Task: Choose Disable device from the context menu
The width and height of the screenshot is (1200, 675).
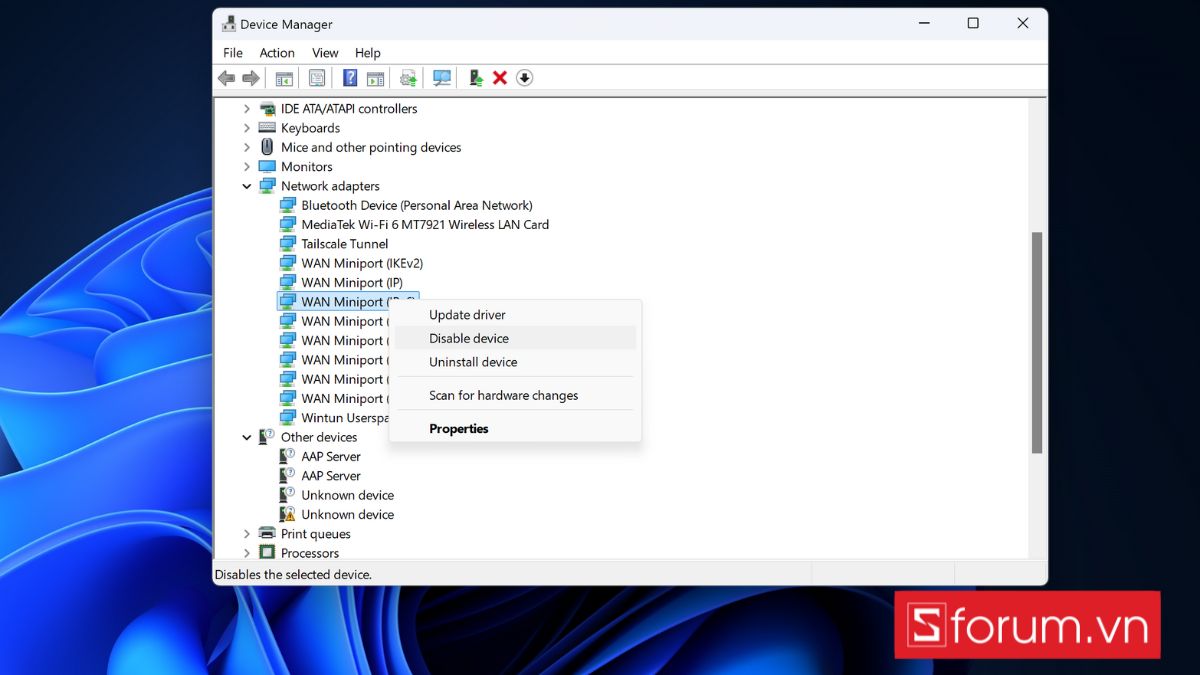Action: click(515, 338)
